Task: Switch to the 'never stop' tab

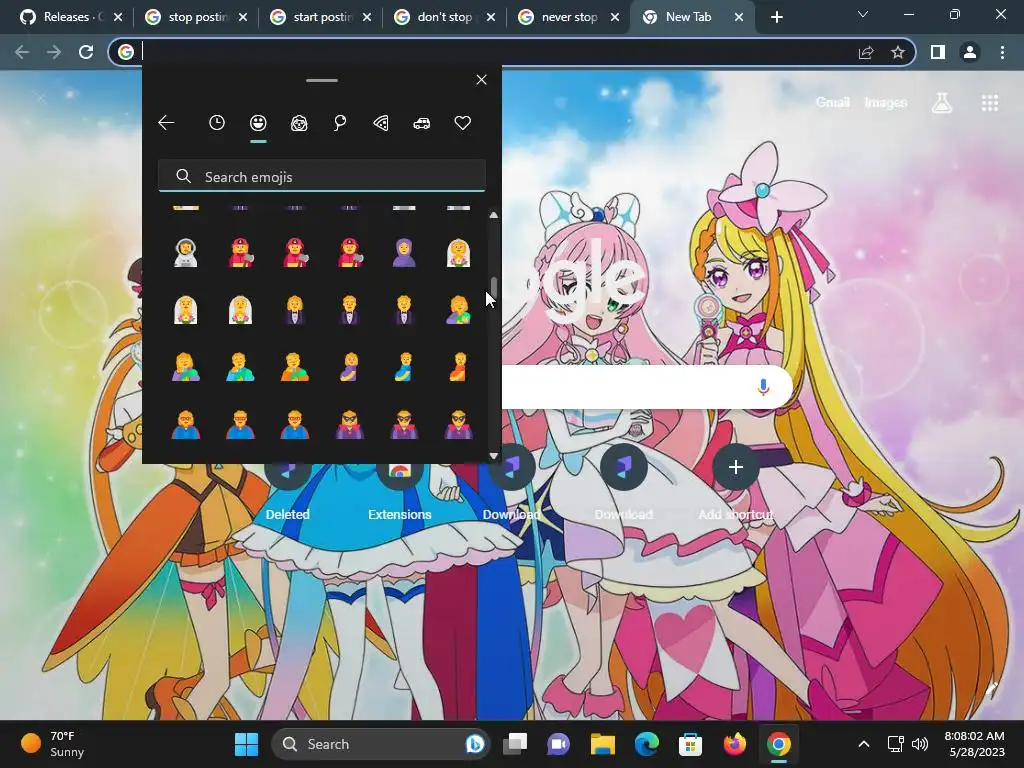Action: point(569,17)
